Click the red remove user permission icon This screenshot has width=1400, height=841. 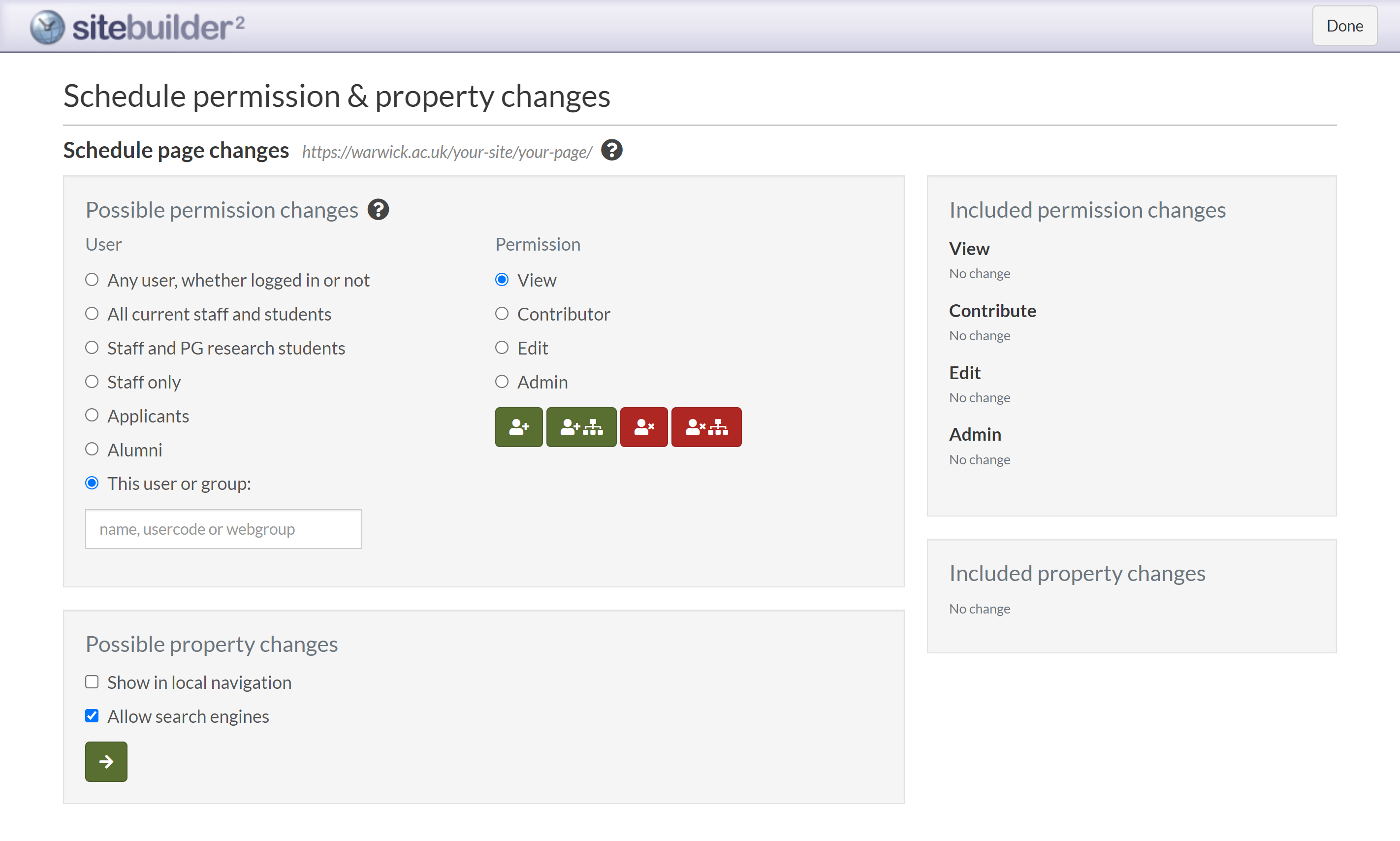point(643,427)
